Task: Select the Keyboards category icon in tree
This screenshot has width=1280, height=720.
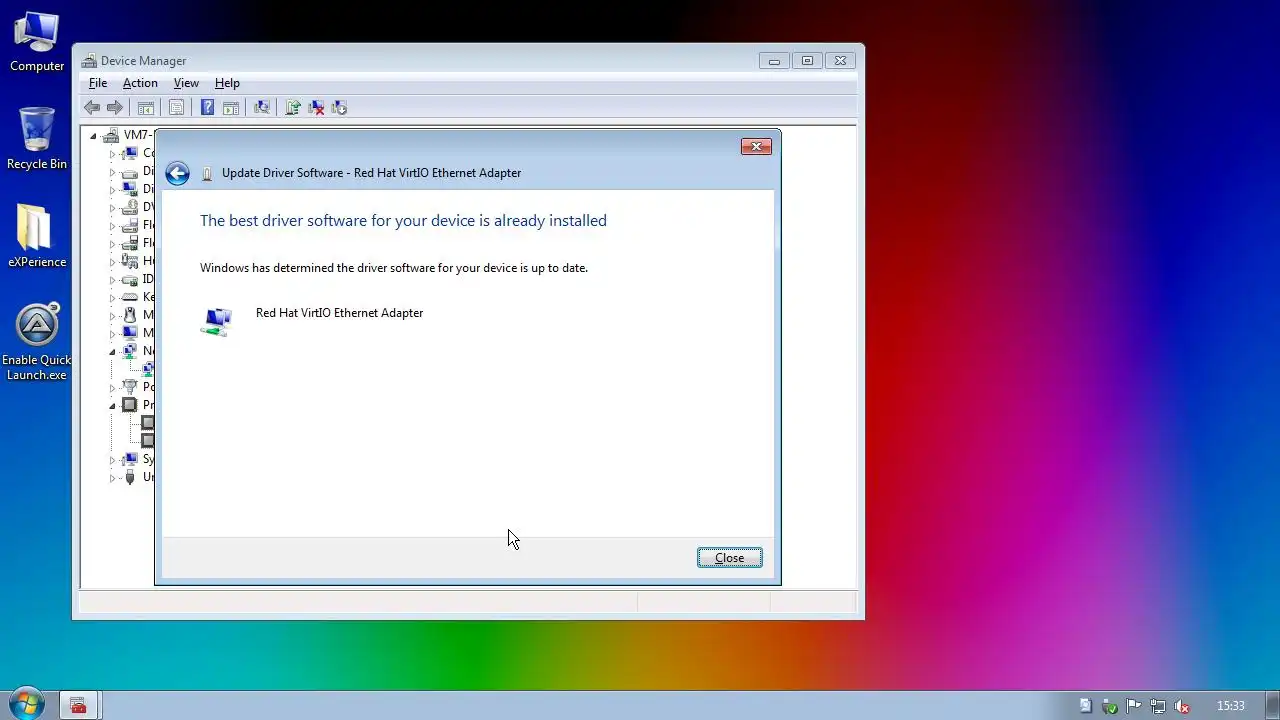Action: (x=129, y=297)
